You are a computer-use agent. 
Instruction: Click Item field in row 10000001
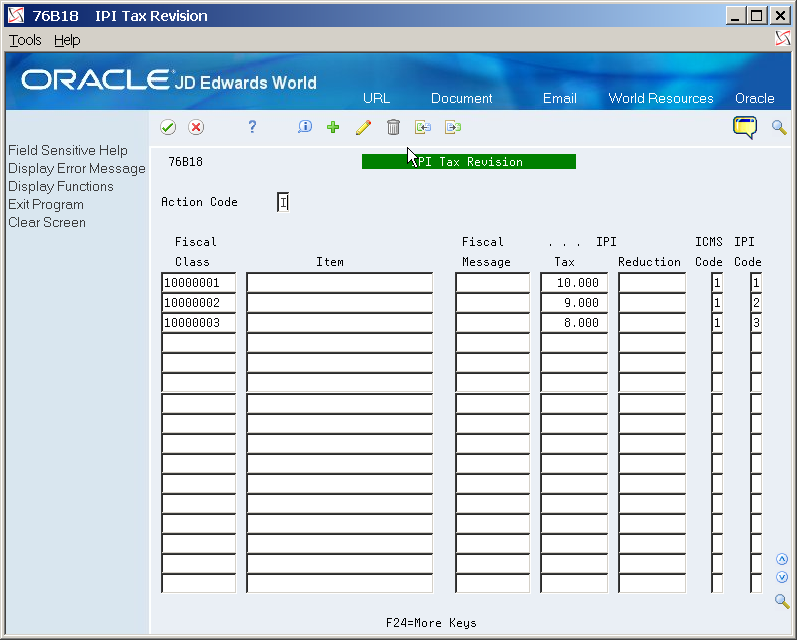coord(340,283)
